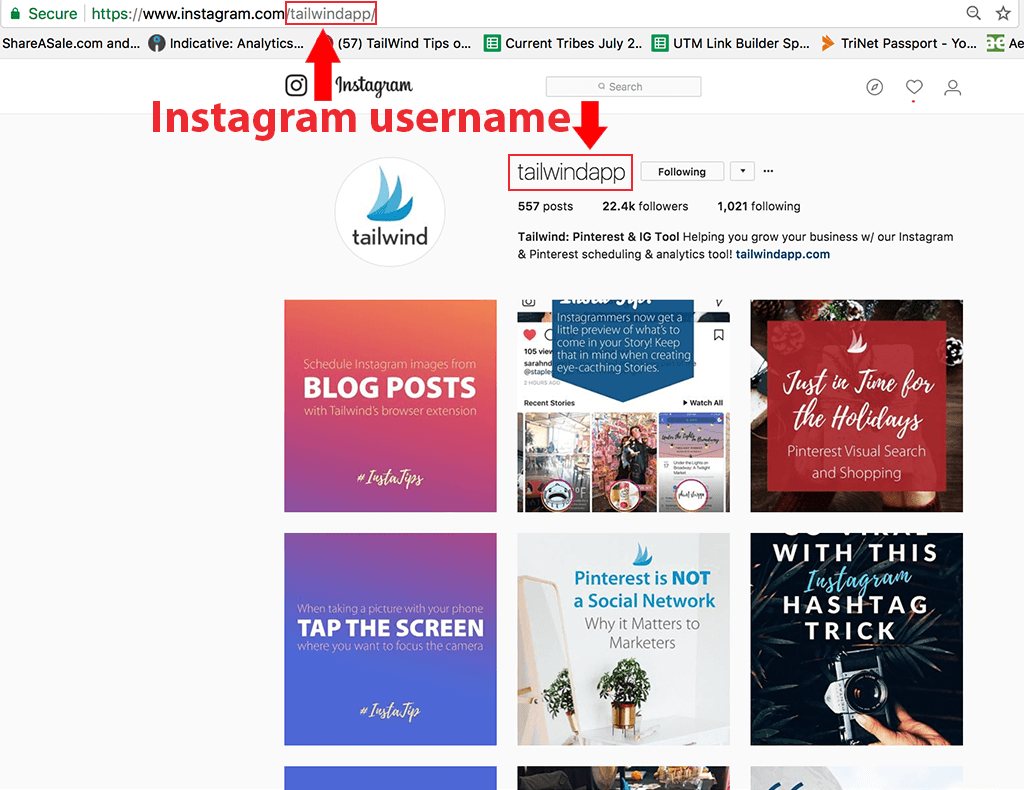Click inside the Search field
1024x790 pixels.
622,86
